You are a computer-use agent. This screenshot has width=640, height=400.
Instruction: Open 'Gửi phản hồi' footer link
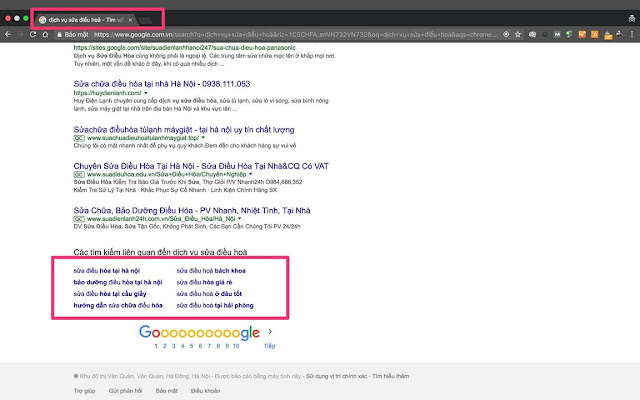click(125, 391)
